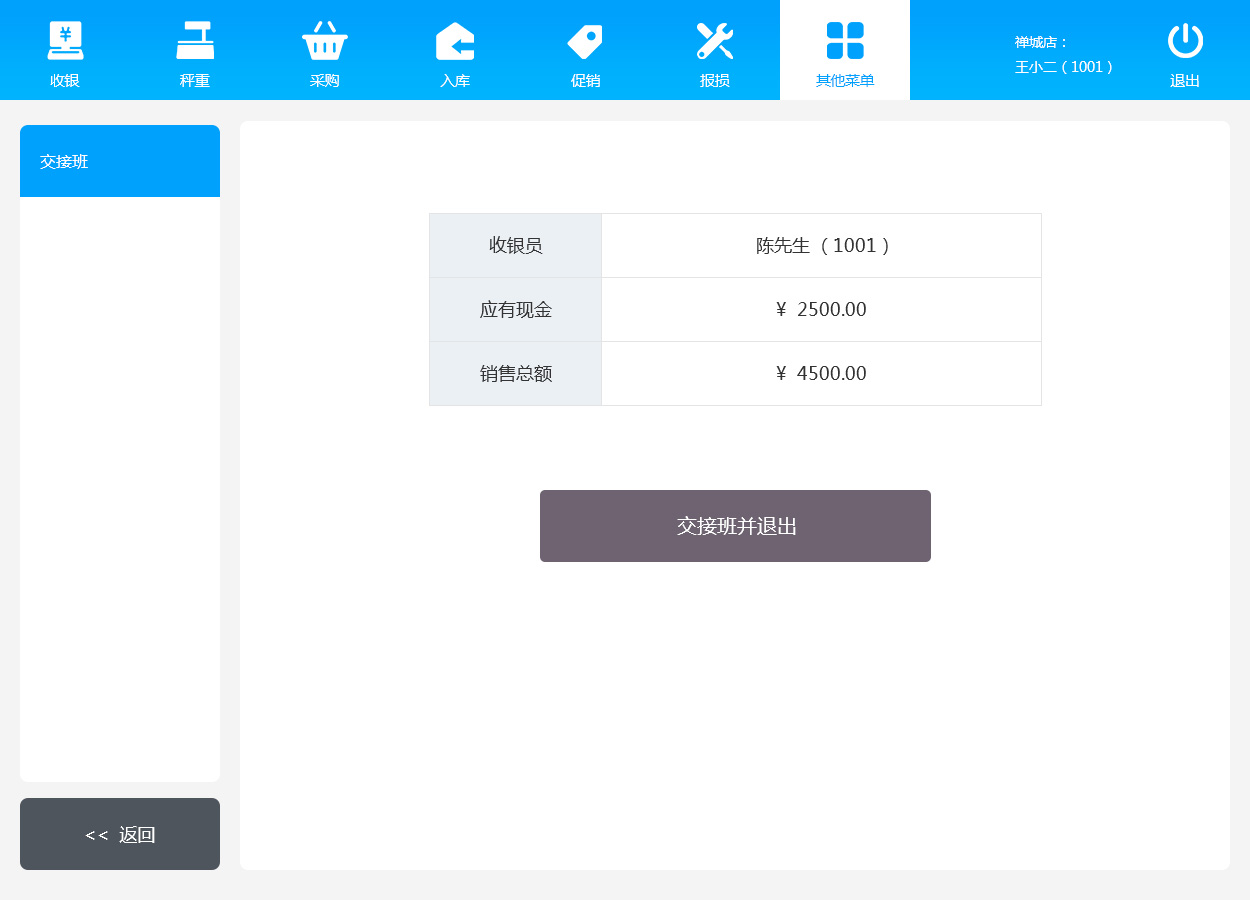This screenshot has width=1250, height=900.
Task: Click the 退出 power icon
Action: [x=1185, y=42]
